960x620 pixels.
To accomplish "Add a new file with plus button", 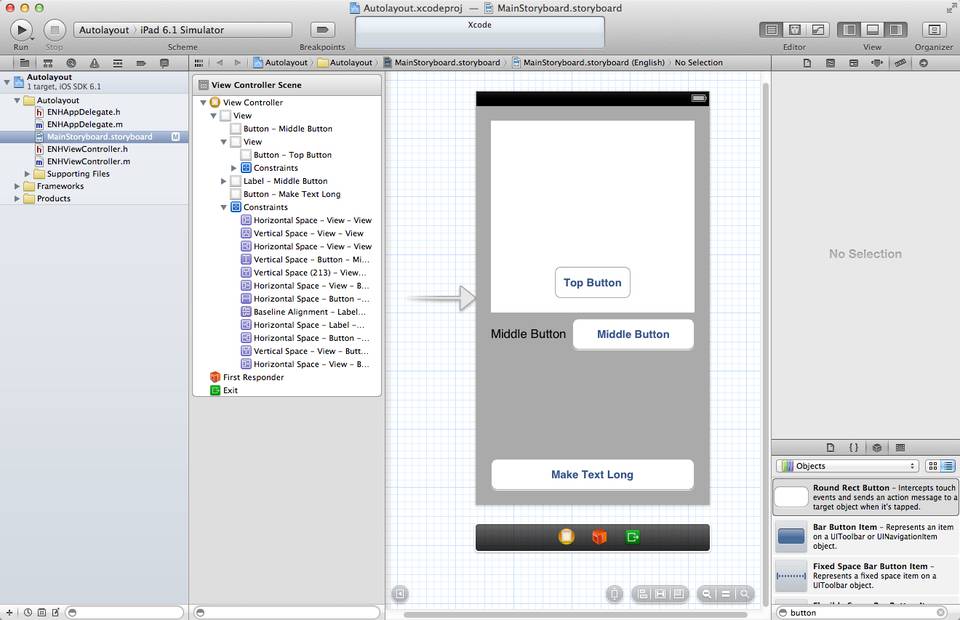I will pyautogui.click(x=9, y=612).
